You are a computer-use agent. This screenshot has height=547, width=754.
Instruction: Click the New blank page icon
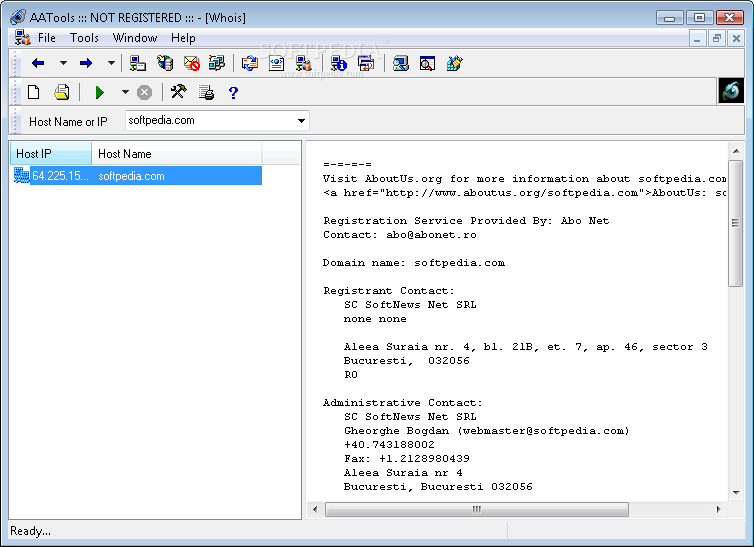(x=34, y=92)
